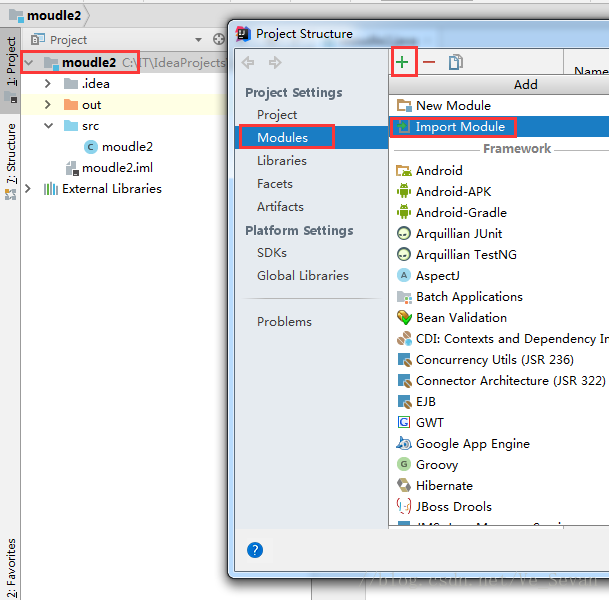Select Google App Engine framework

point(499,443)
